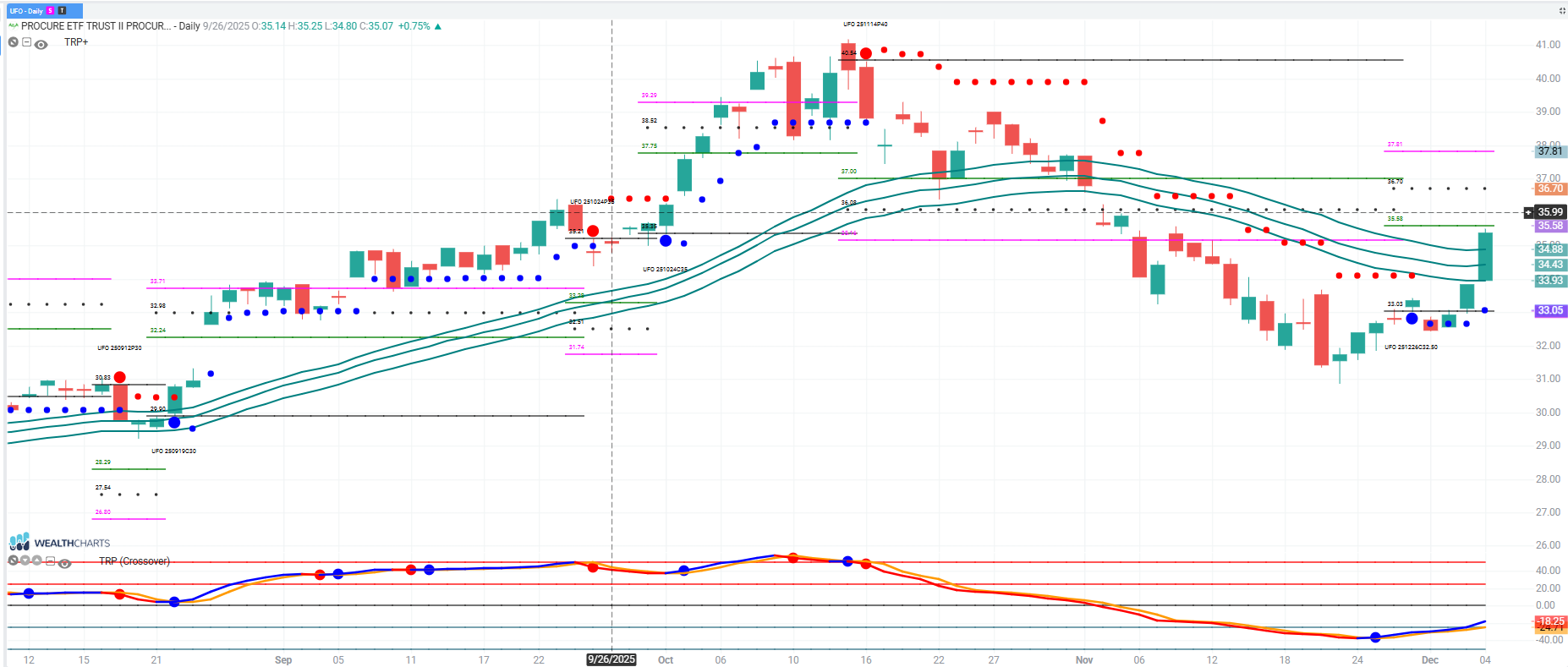
Task: Click the expand icon at top-right corner
Action: point(1561,11)
